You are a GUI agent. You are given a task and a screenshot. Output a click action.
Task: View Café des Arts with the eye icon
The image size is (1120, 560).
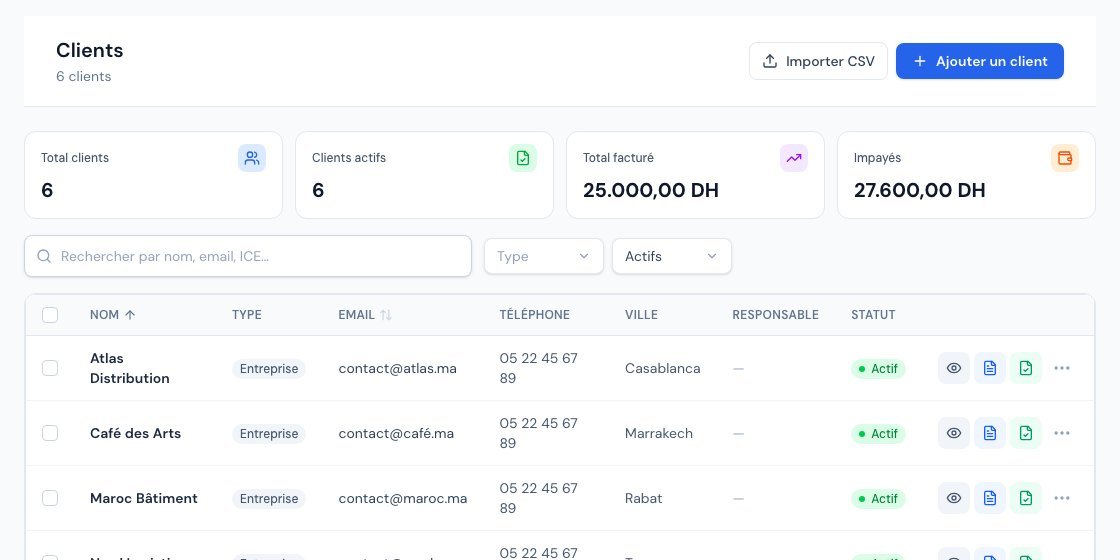pyautogui.click(x=954, y=433)
